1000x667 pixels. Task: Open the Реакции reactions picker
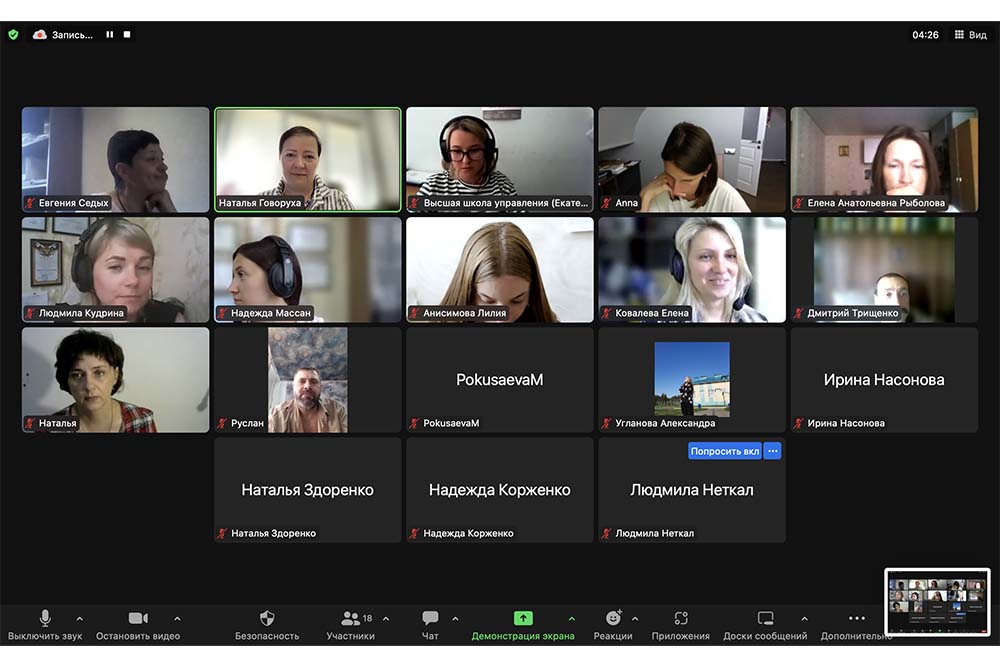(x=613, y=619)
